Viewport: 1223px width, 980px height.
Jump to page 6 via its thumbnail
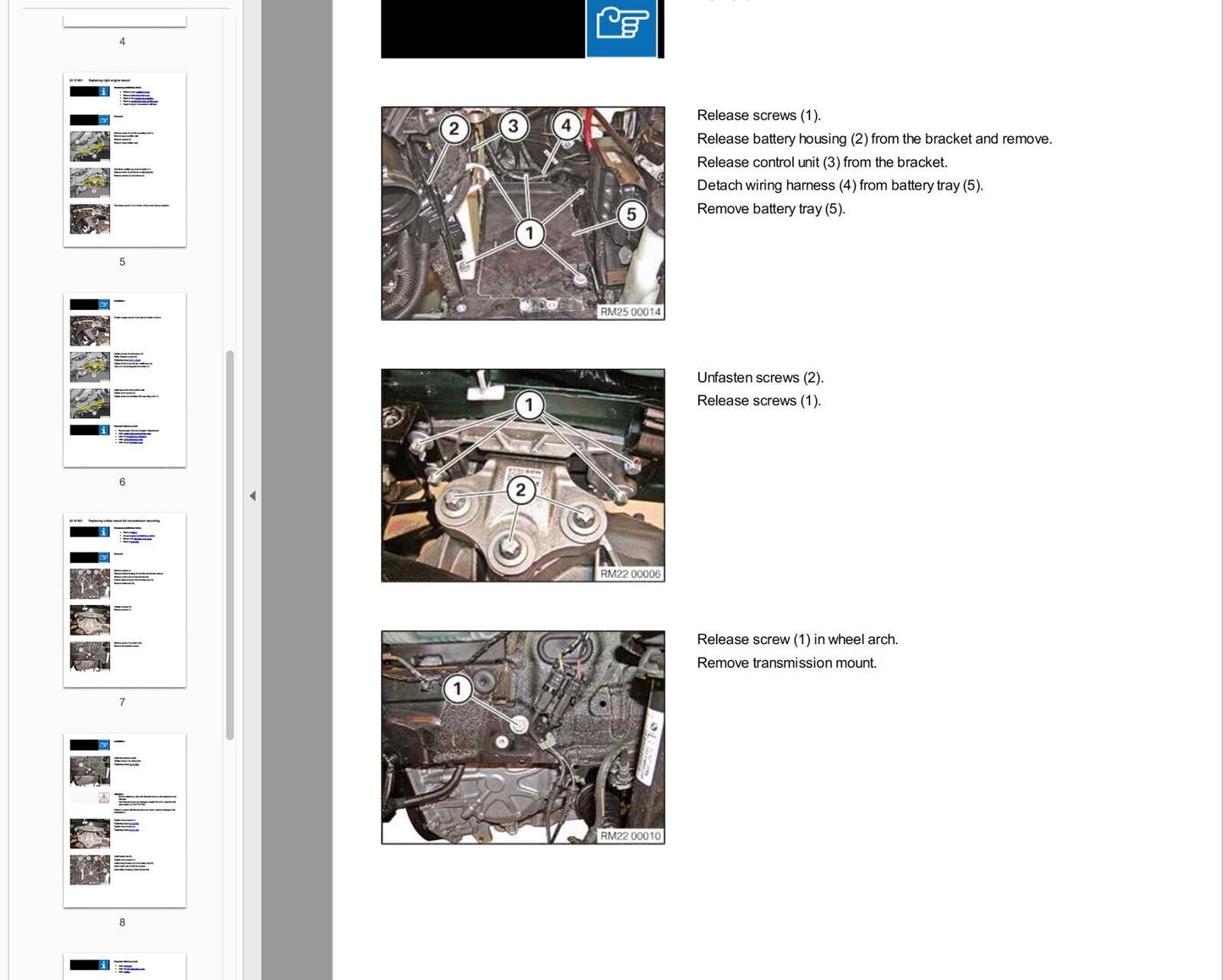(124, 380)
